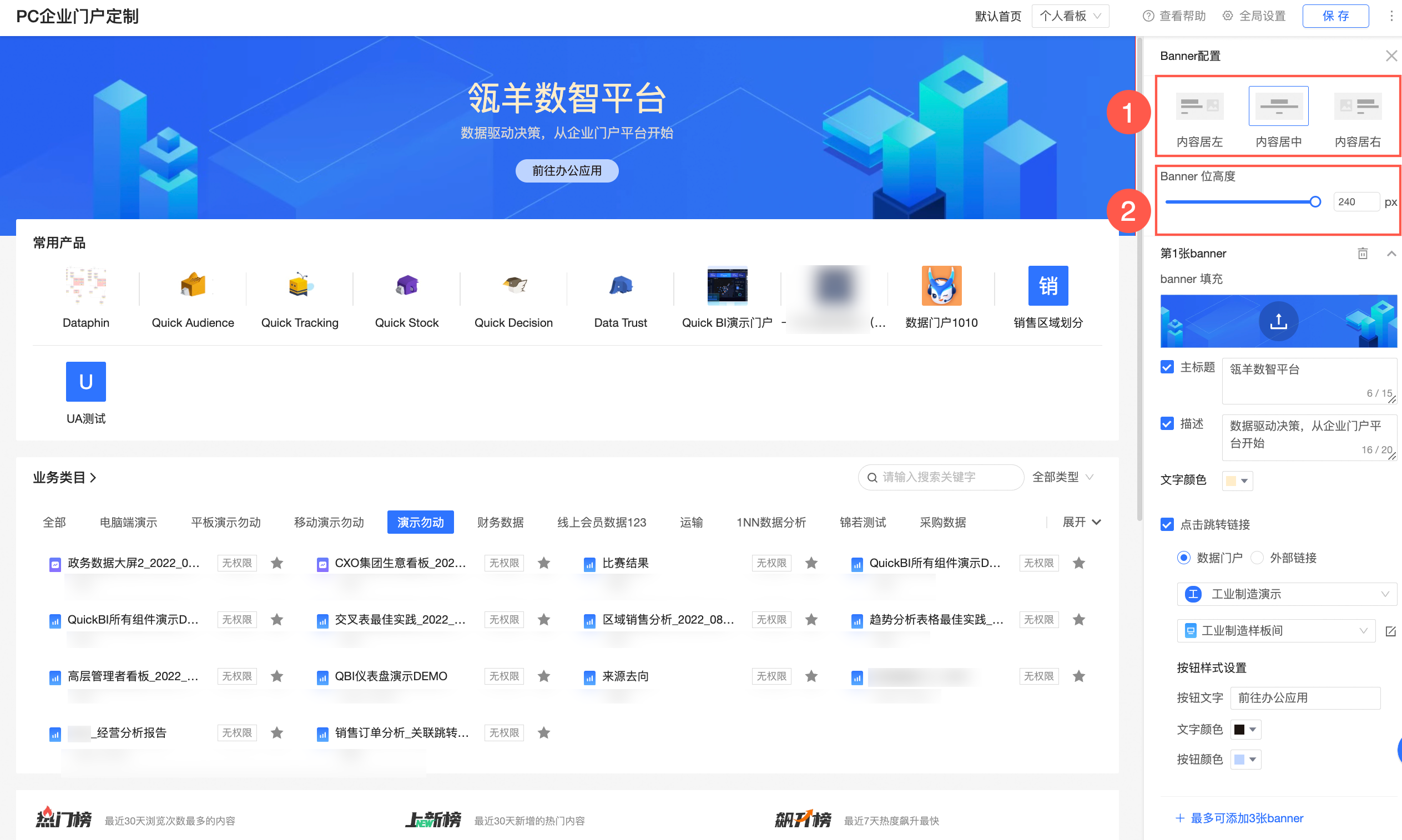This screenshot has width=1402, height=840.
Task: Click the 保存 button
Action: (x=1335, y=16)
